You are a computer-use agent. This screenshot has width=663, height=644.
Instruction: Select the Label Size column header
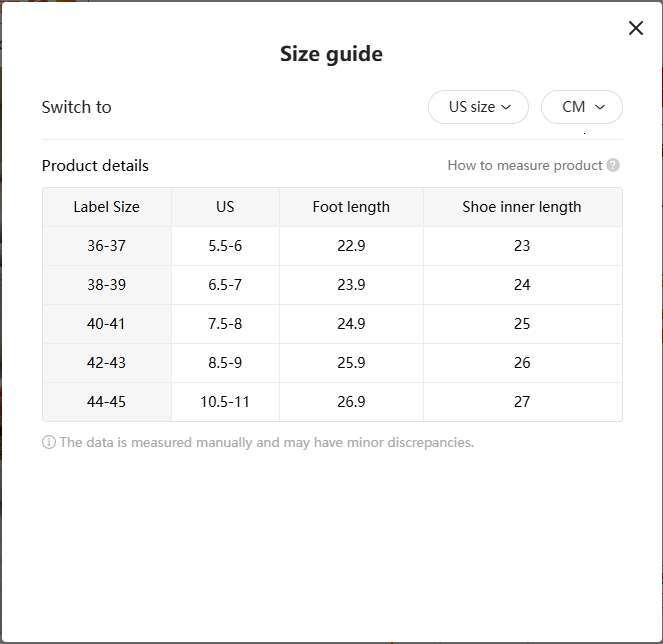(x=106, y=207)
